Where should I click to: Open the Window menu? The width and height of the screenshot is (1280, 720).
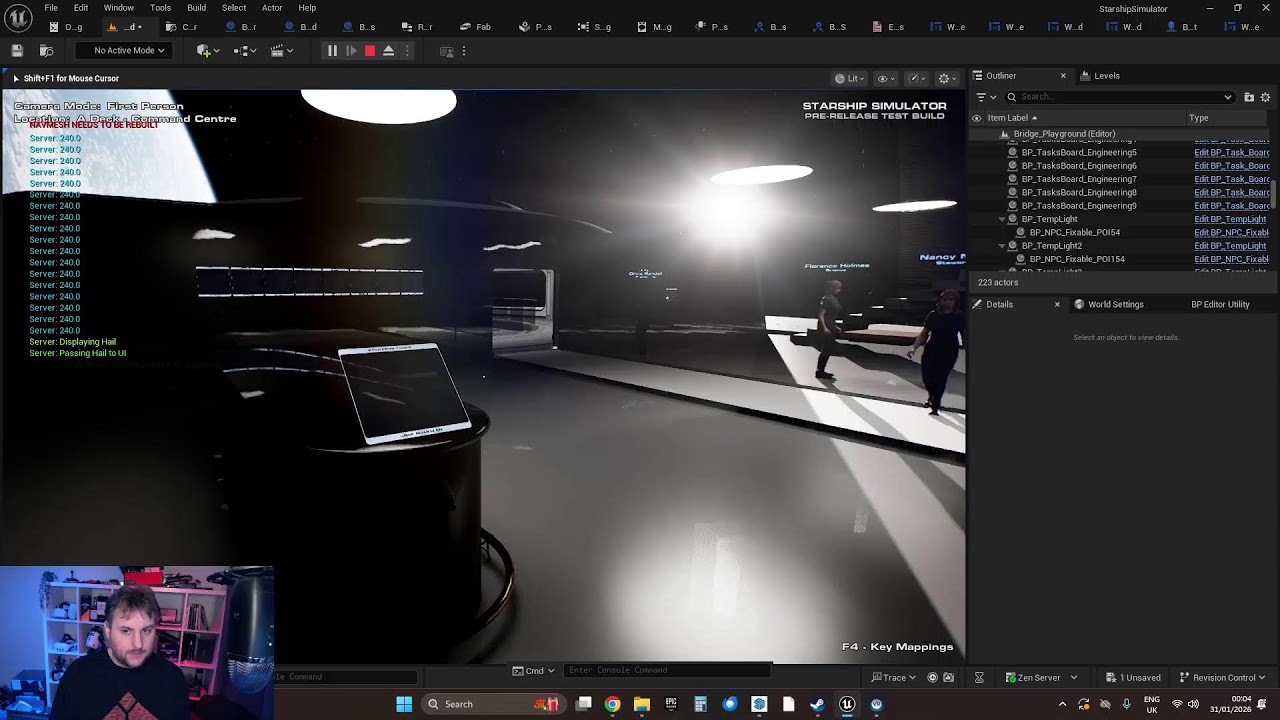(119, 8)
